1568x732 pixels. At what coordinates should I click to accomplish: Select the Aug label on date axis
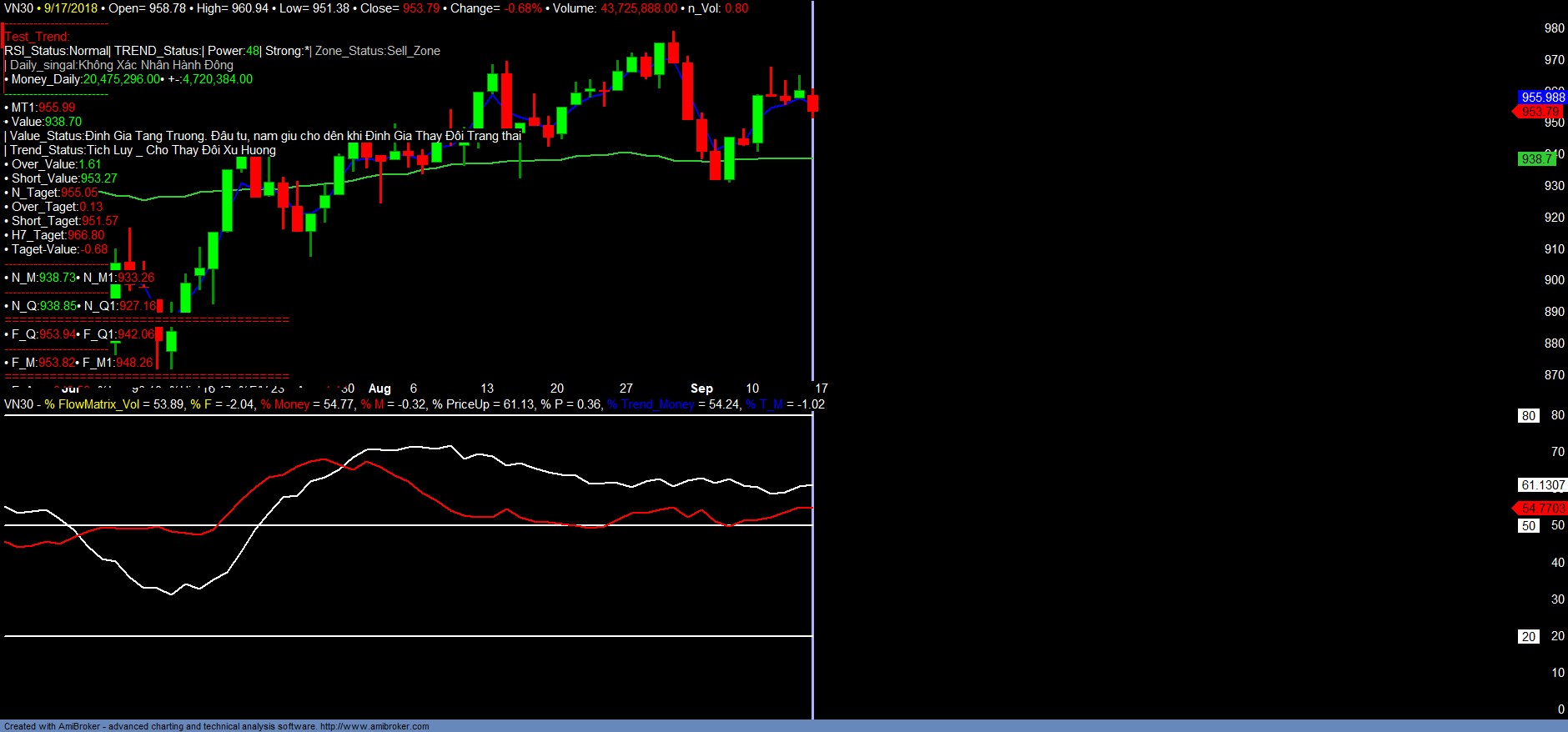coord(379,389)
